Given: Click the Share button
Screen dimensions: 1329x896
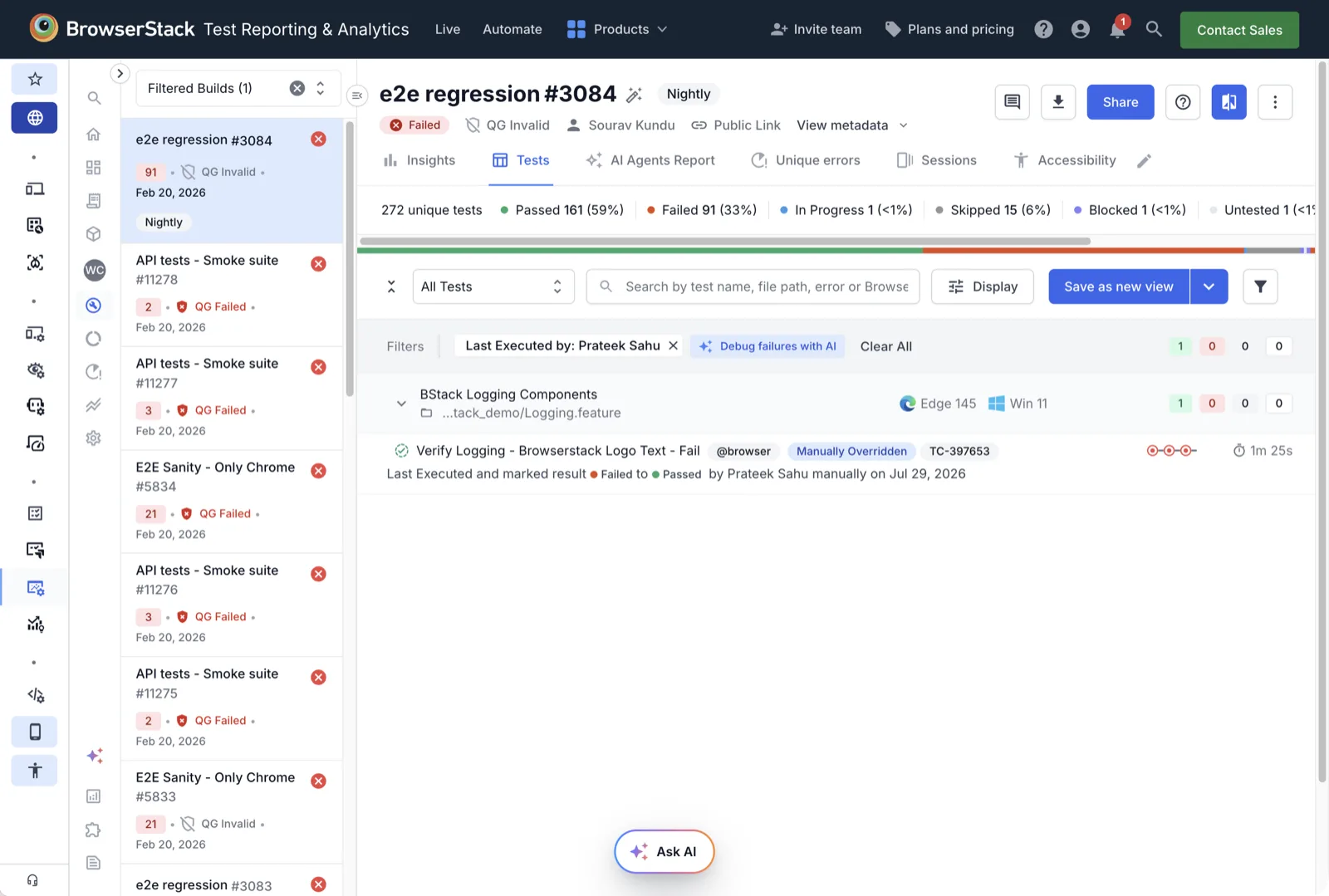Looking at the screenshot, I should pos(1121,102).
